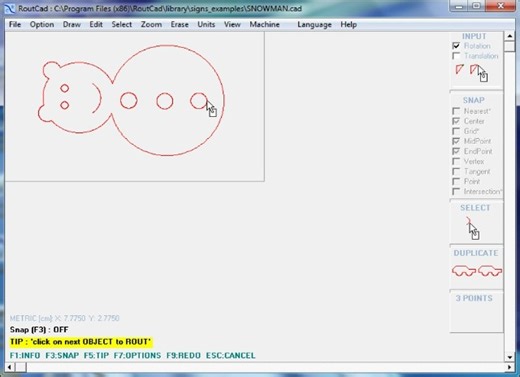
Task: Click the right DUPLICATE shape icon
Action: (490, 271)
